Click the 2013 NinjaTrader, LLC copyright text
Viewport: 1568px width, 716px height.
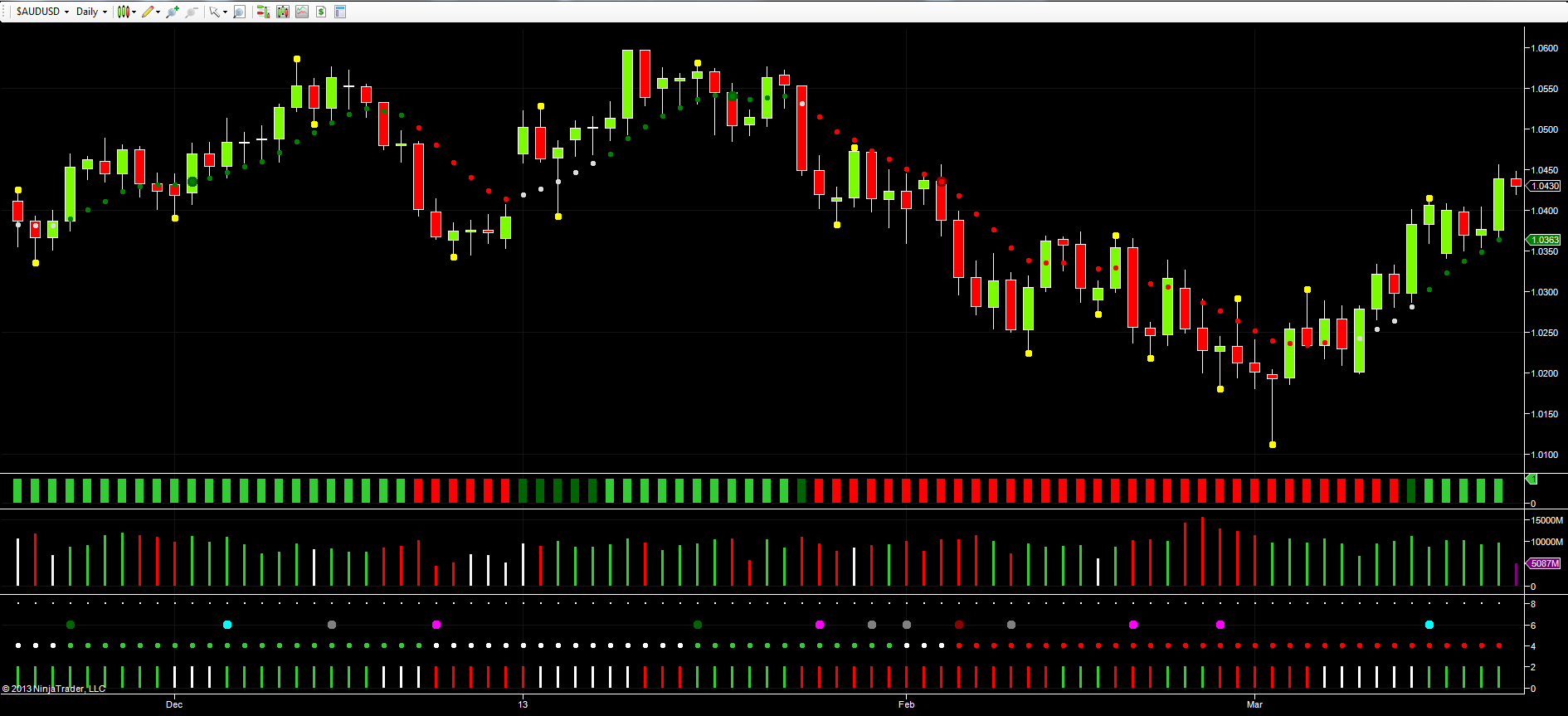click(54, 689)
